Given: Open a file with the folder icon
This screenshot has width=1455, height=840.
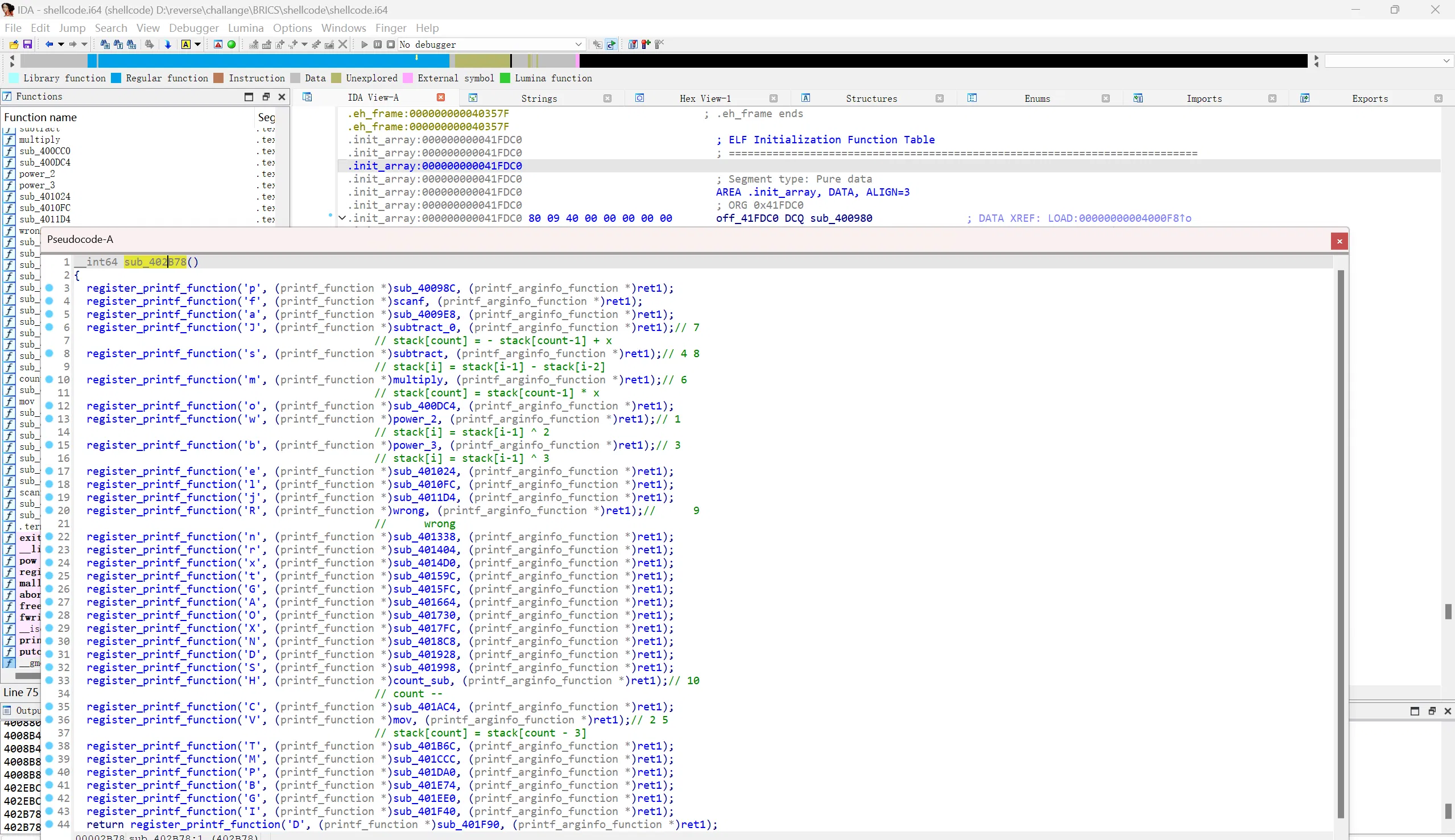Looking at the screenshot, I should pos(13,44).
